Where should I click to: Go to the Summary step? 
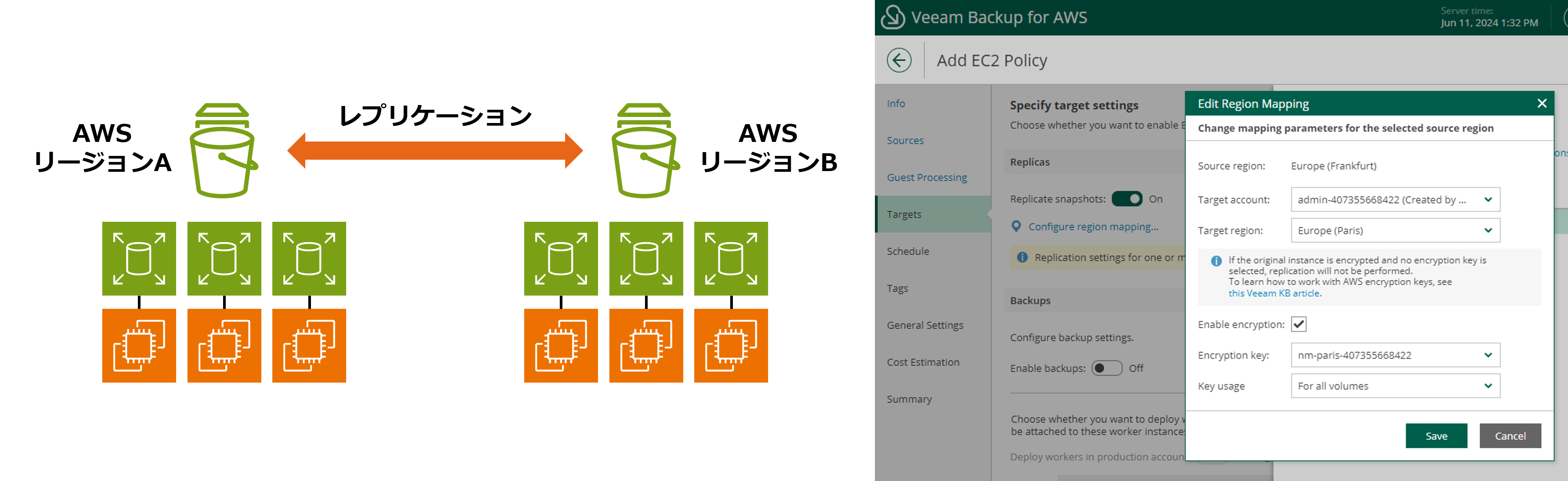pyautogui.click(x=909, y=399)
